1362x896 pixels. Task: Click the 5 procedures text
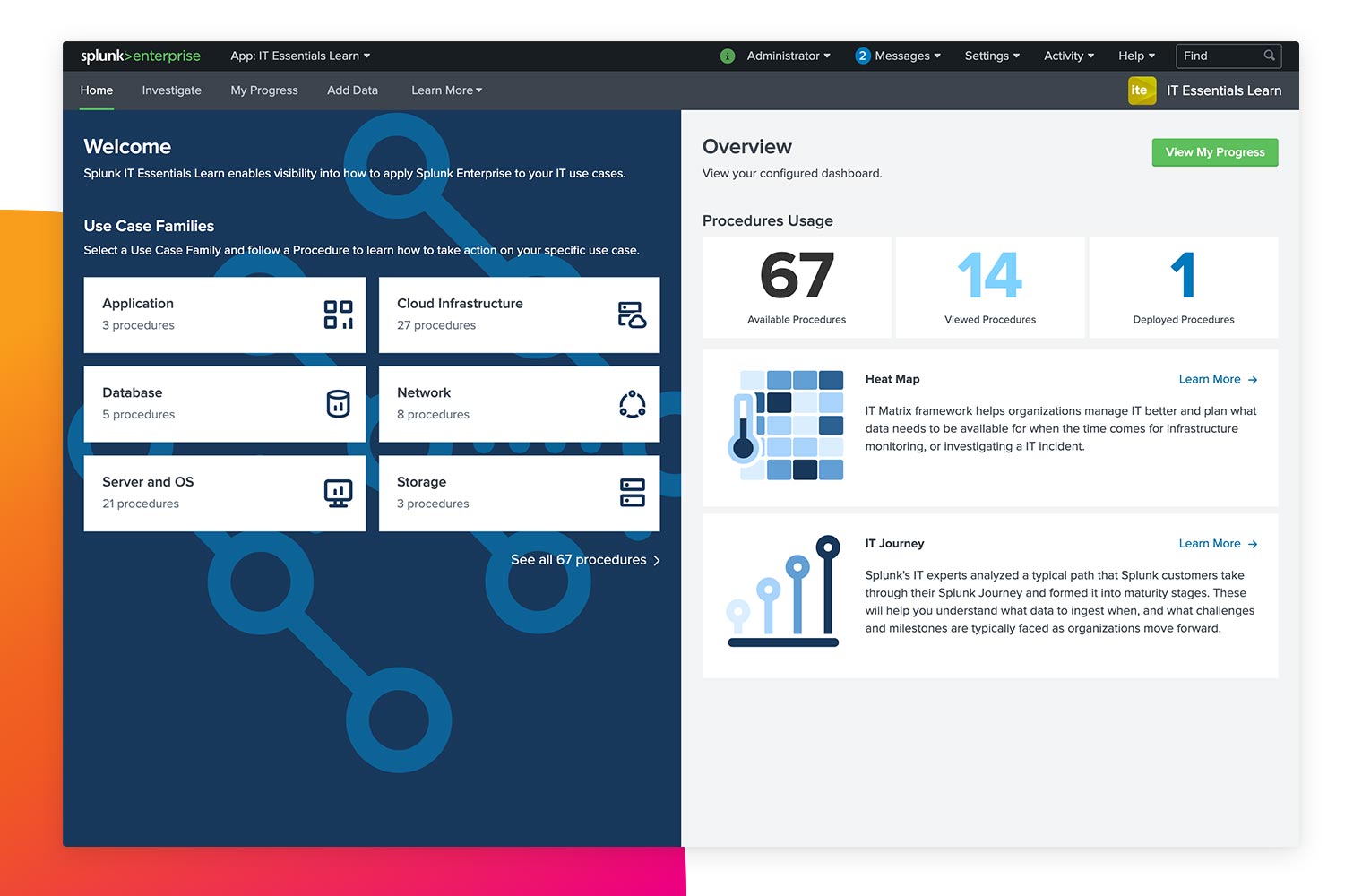point(138,414)
